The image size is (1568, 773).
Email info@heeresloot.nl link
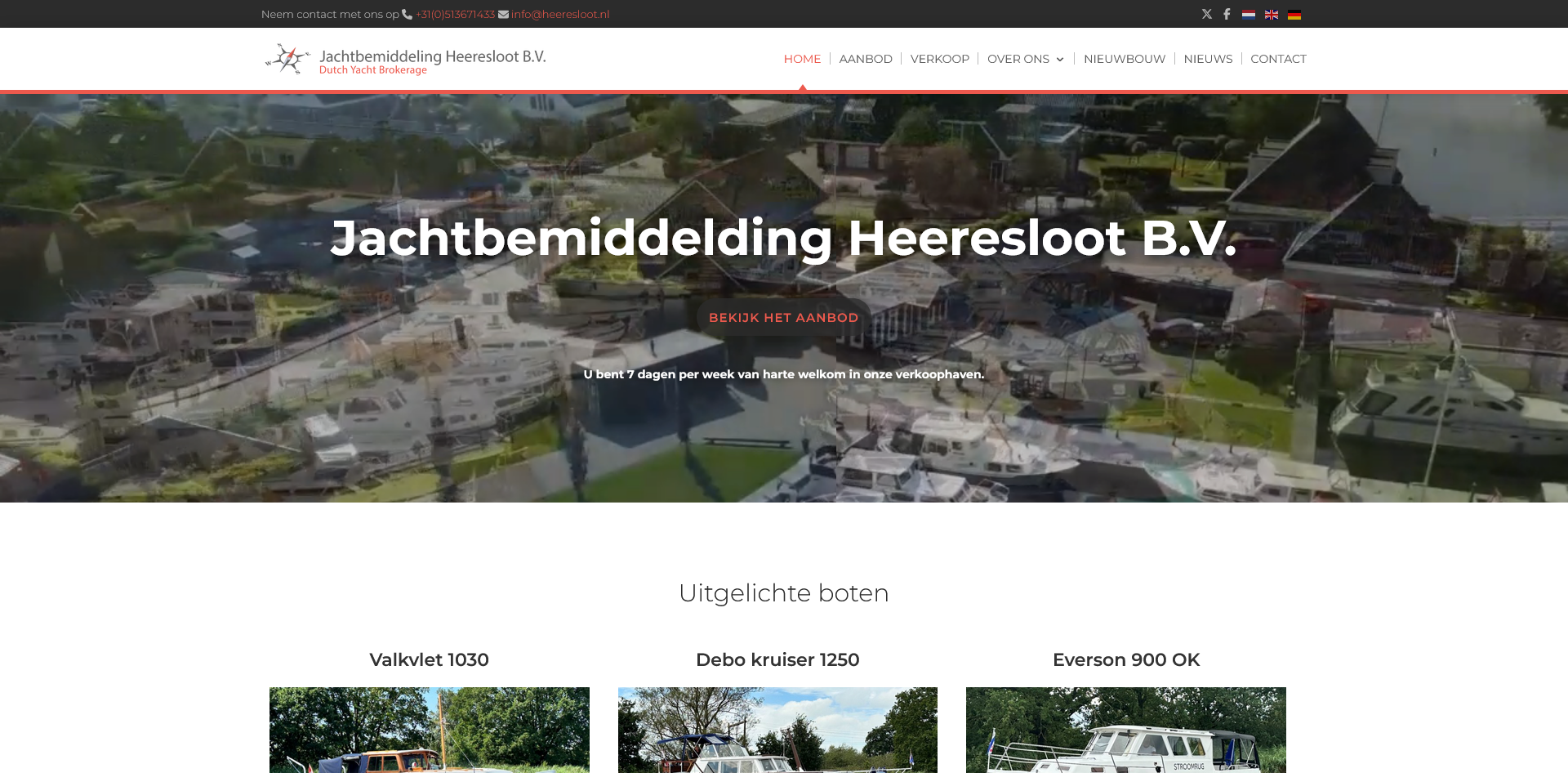(560, 14)
